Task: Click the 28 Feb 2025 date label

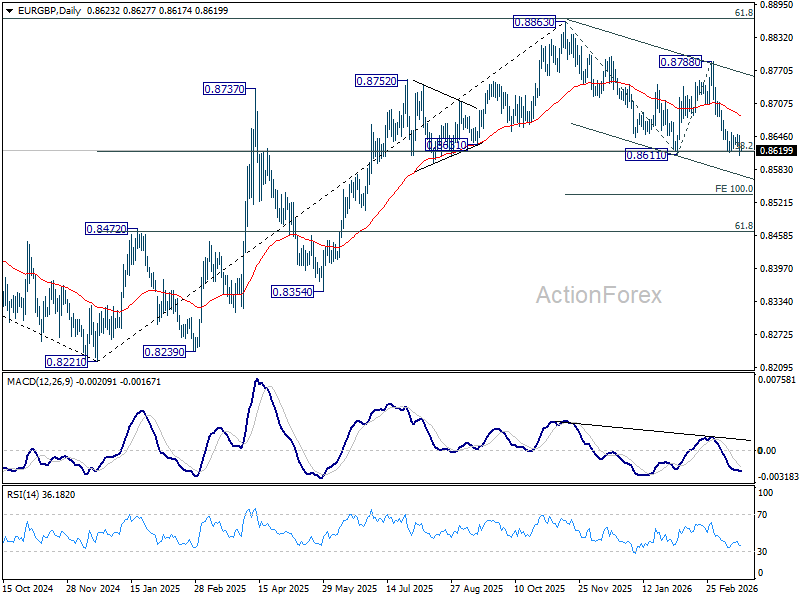Action: pyautogui.click(x=220, y=588)
